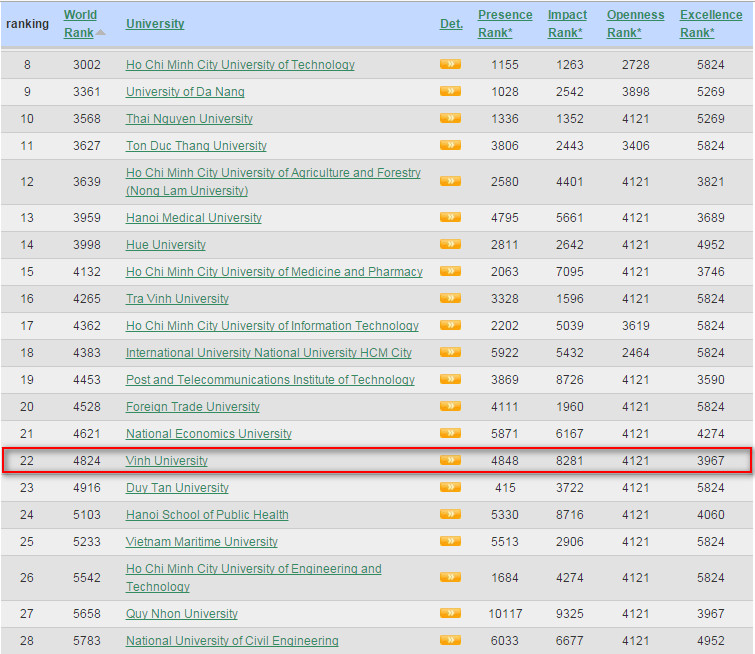Open details icon for Nong Lam University row

[x=450, y=181]
